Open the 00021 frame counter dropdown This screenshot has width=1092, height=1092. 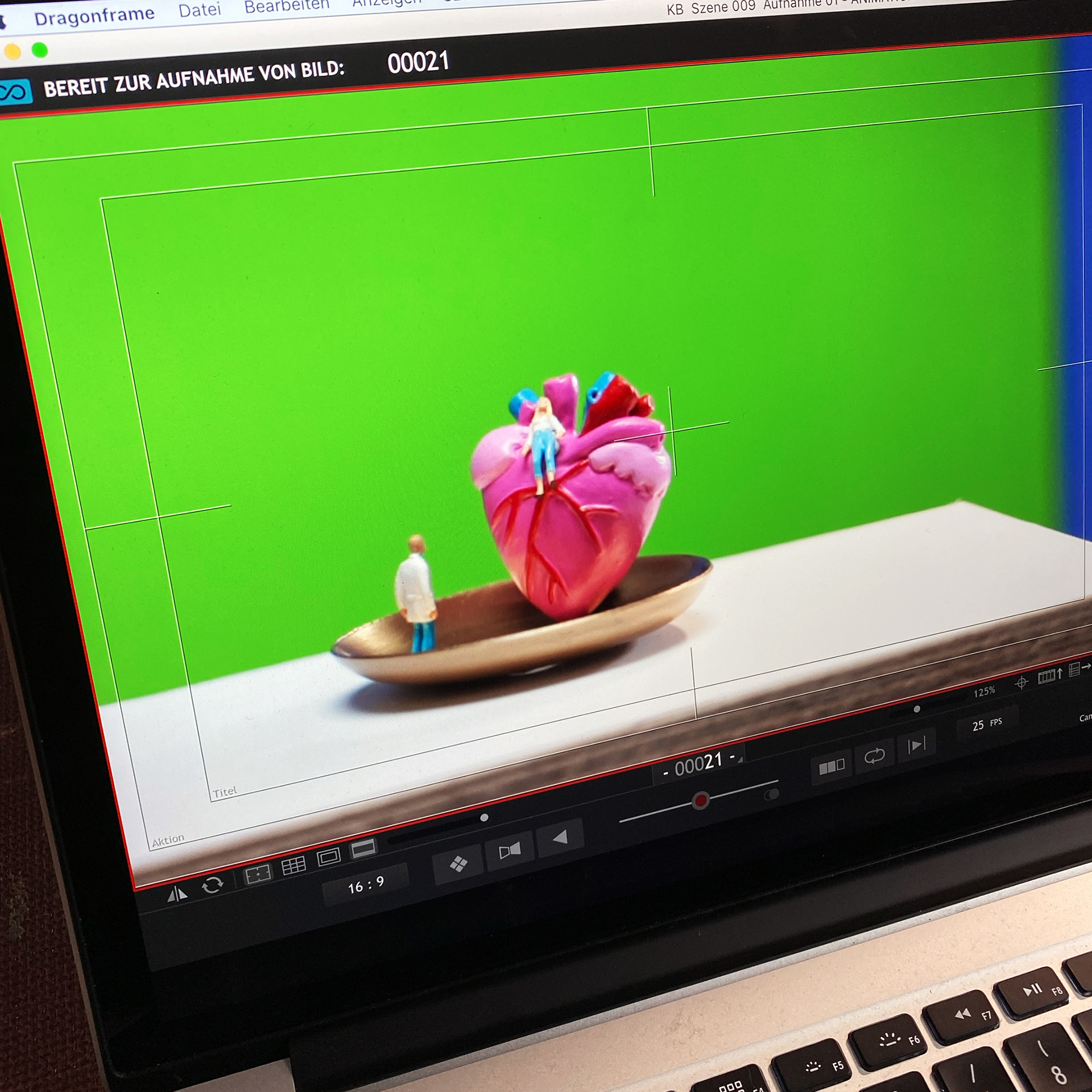[x=699, y=764]
